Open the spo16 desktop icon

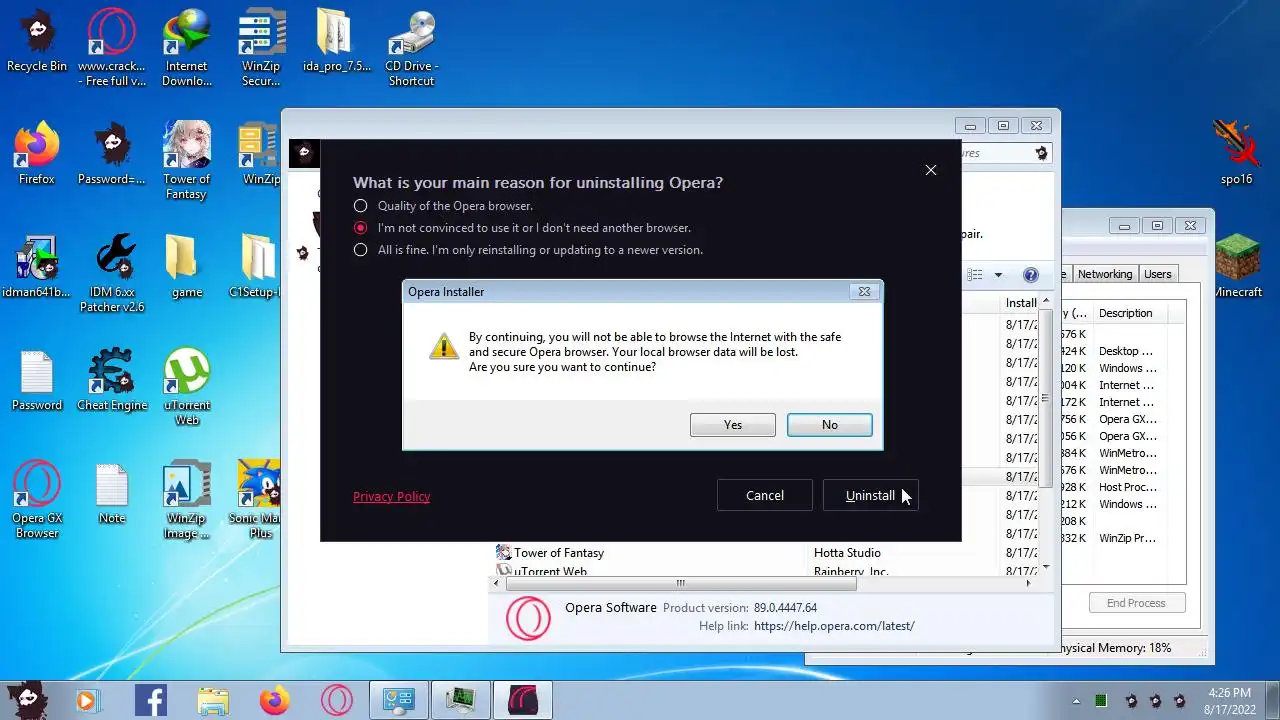coord(1236,154)
